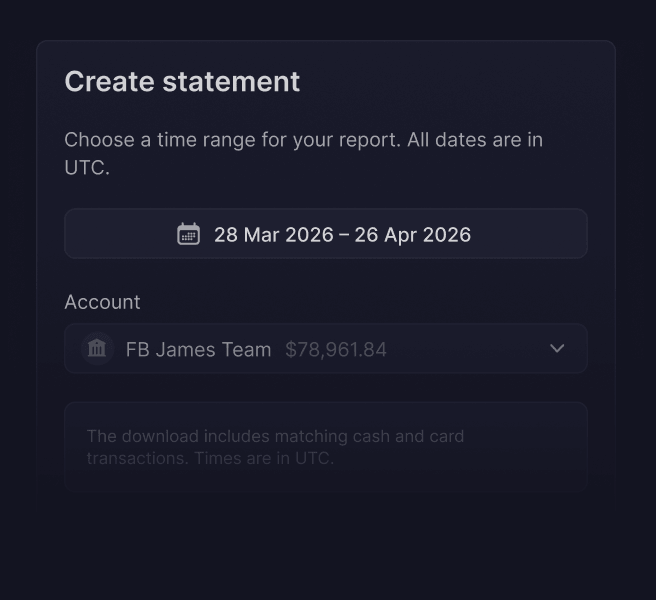Click the download info note box
The image size is (656, 600).
(x=326, y=446)
